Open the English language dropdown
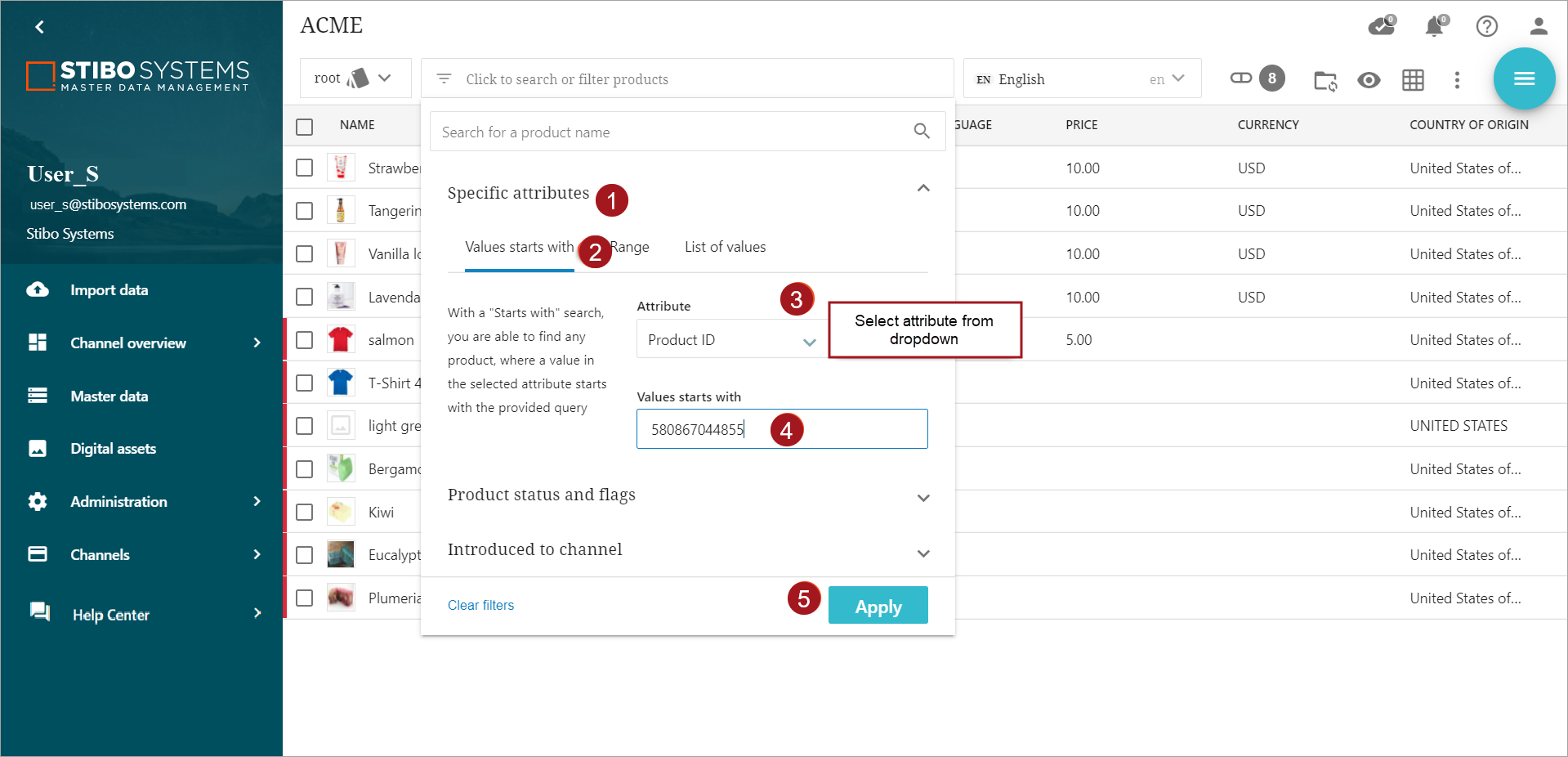1568x757 pixels. tap(1081, 79)
